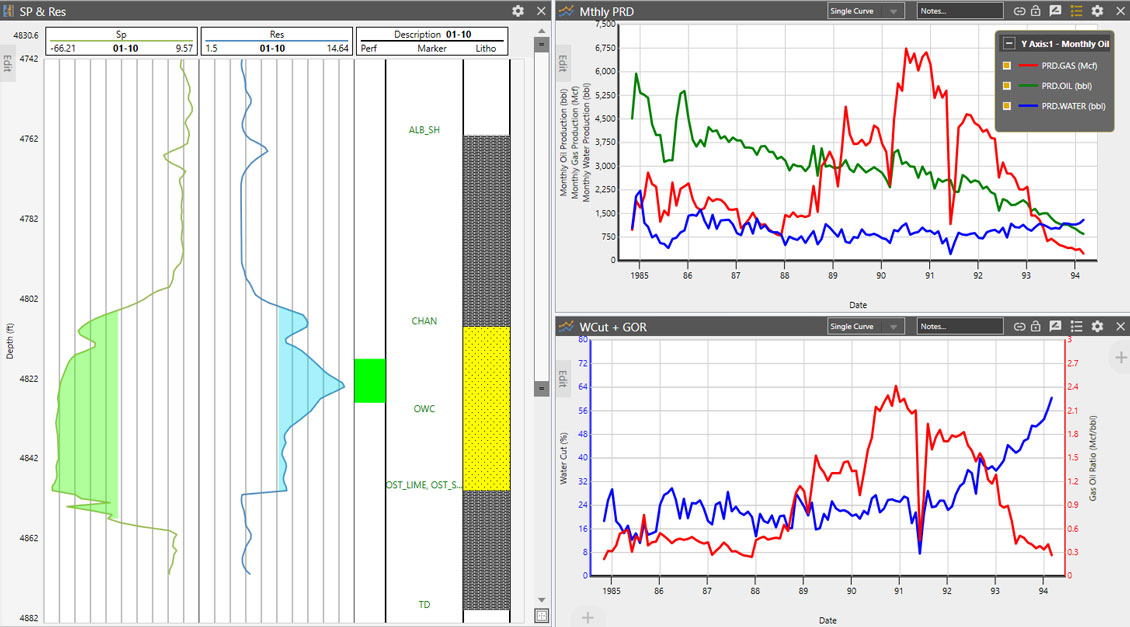The width and height of the screenshot is (1130, 627).
Task: Collapse the Y Axis:1 Monthly Oil legend group
Action: tap(1009, 43)
